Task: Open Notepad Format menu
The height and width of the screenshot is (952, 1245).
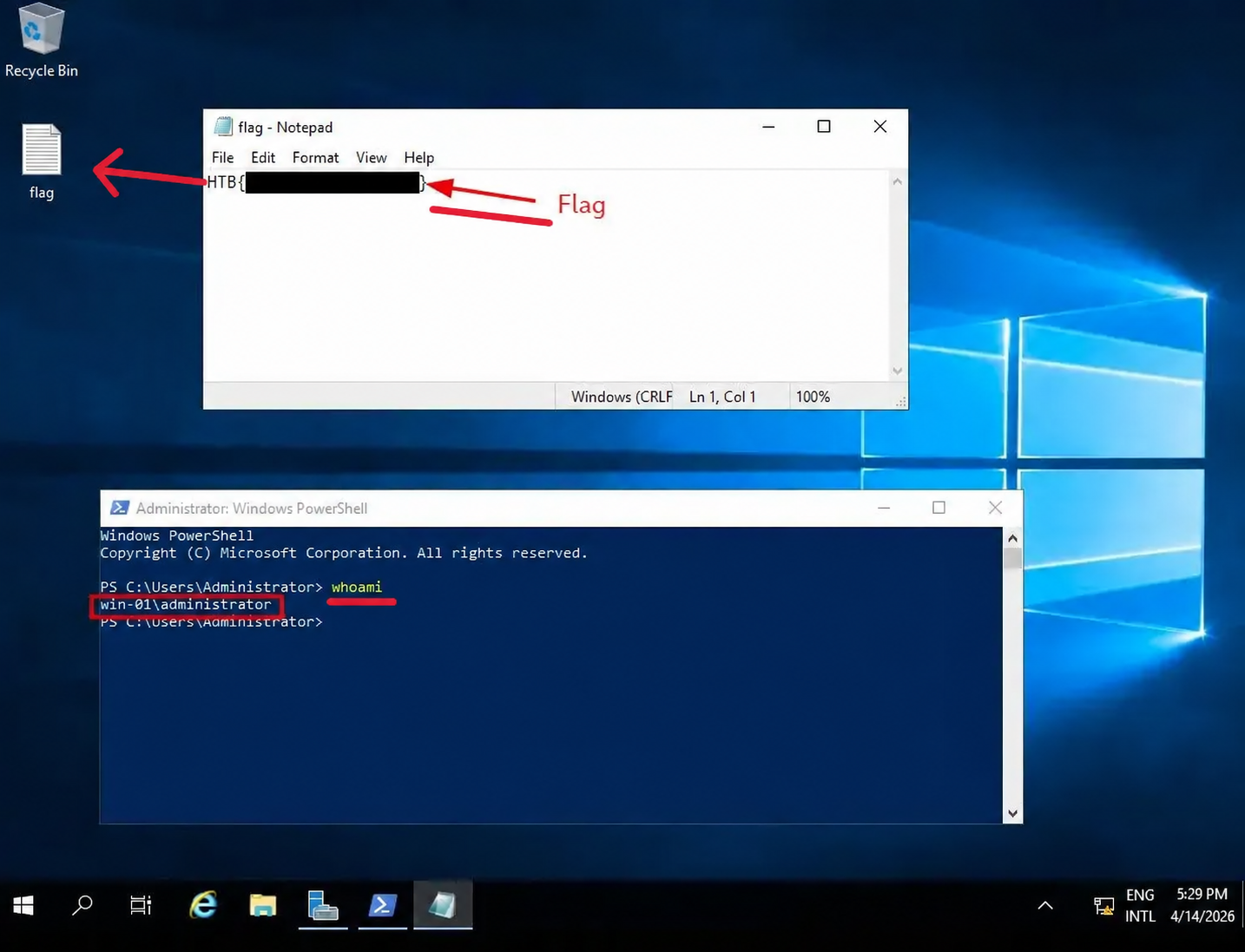Action: tap(315, 158)
